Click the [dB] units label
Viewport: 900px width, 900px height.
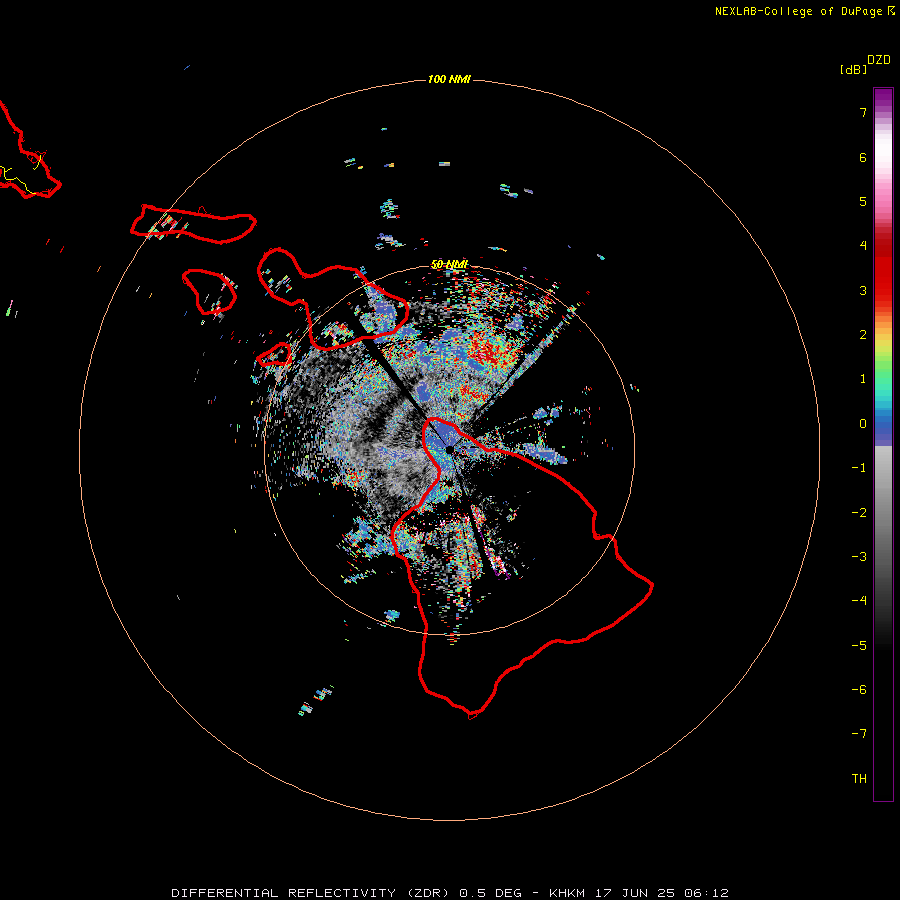click(x=854, y=69)
